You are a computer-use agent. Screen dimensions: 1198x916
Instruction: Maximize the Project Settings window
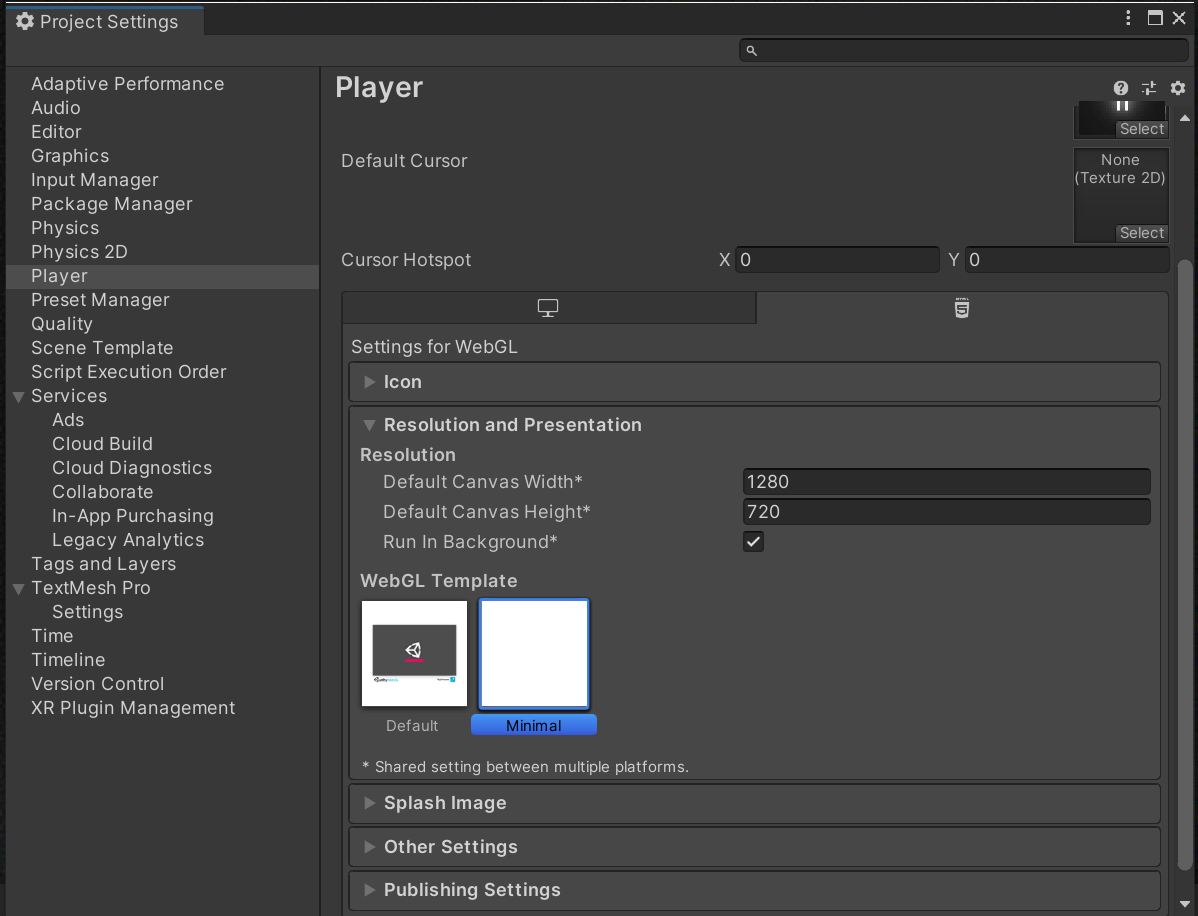1155,18
